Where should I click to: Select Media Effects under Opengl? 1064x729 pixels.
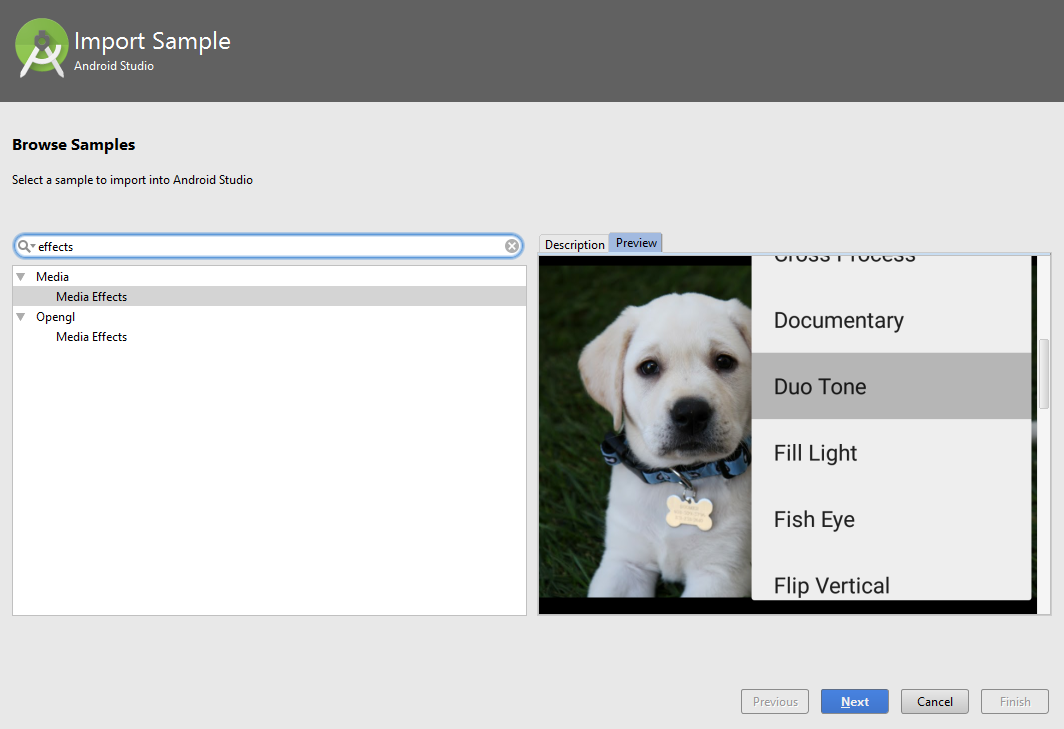tap(91, 336)
